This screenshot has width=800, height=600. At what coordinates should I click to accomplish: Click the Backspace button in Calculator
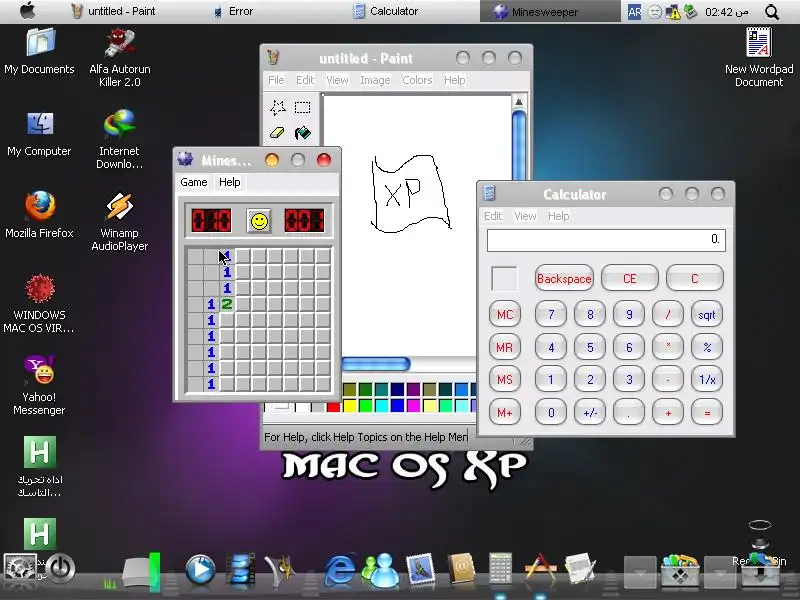coord(564,279)
